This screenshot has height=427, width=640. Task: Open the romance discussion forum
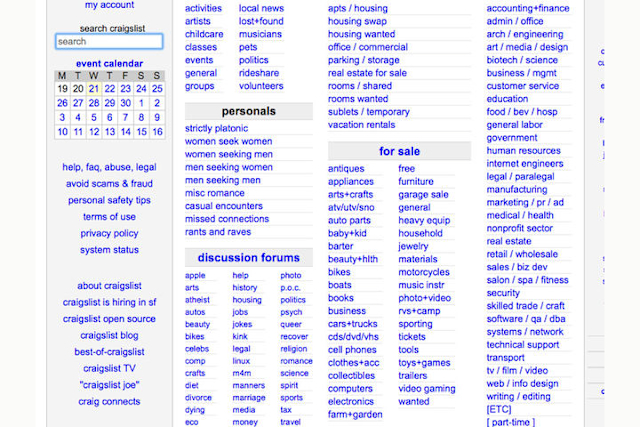pyautogui.click(x=296, y=361)
